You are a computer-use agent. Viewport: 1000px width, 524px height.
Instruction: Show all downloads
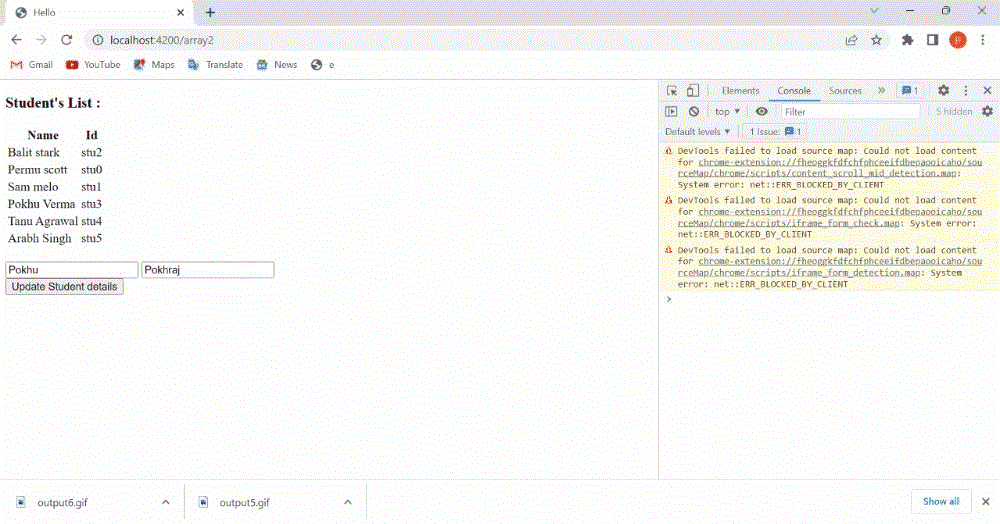[941, 502]
